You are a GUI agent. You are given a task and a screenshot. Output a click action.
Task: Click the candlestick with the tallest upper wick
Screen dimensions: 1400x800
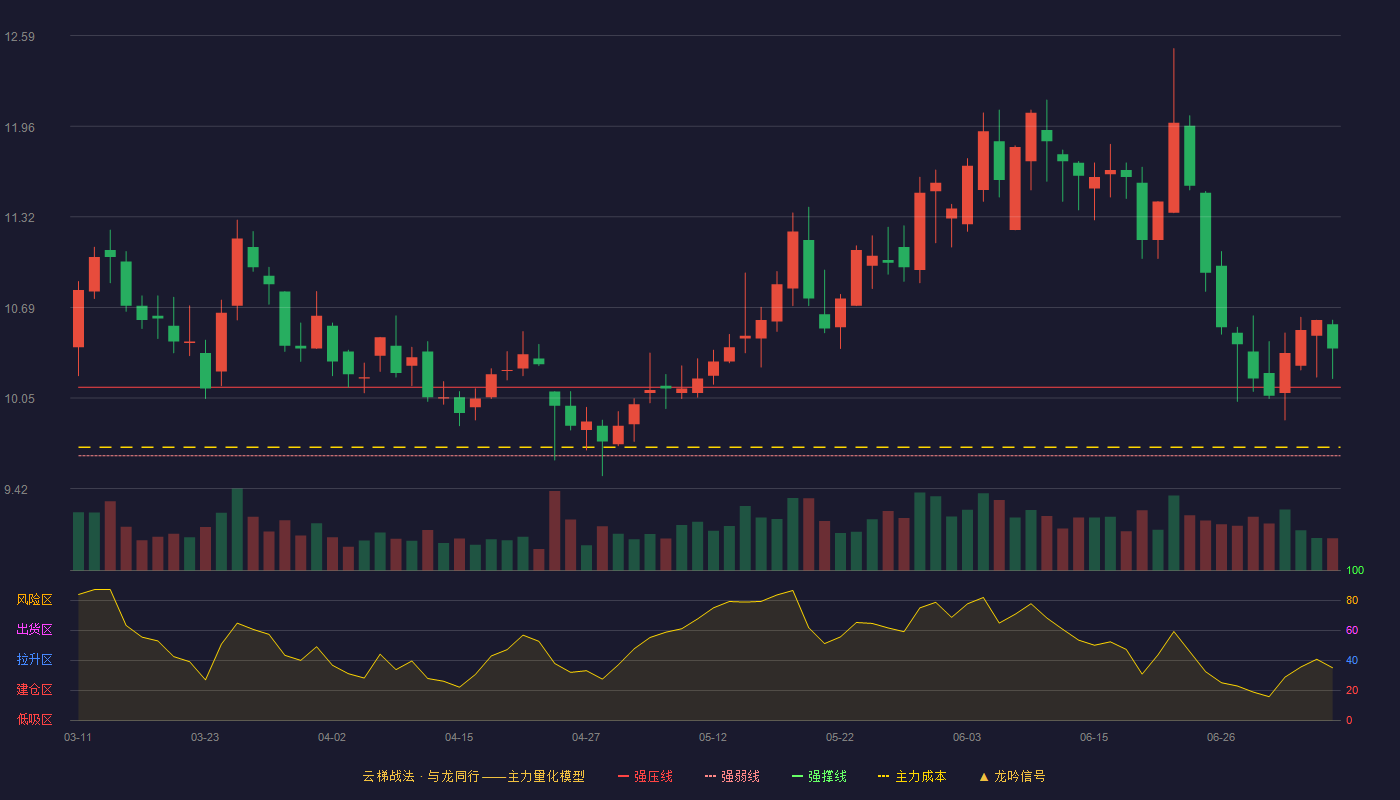click(x=1174, y=130)
